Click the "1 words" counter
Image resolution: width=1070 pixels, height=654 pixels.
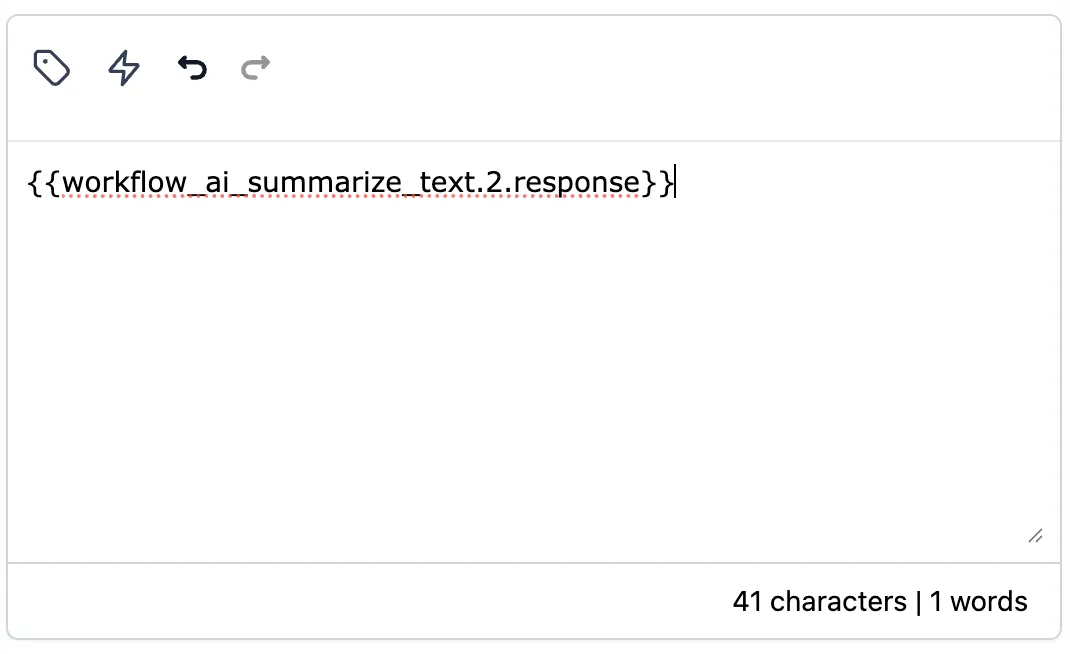click(x=978, y=601)
